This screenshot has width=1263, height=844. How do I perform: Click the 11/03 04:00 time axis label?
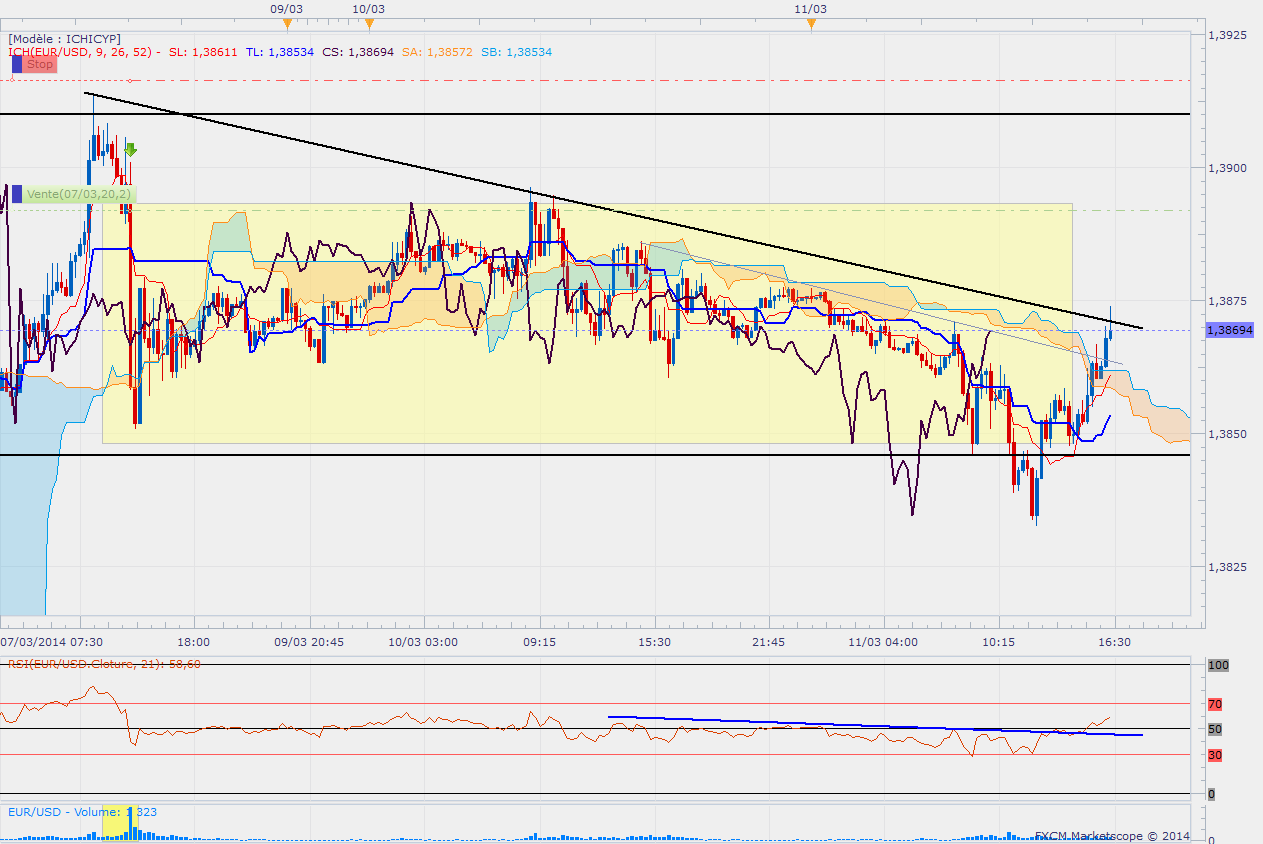coord(884,642)
